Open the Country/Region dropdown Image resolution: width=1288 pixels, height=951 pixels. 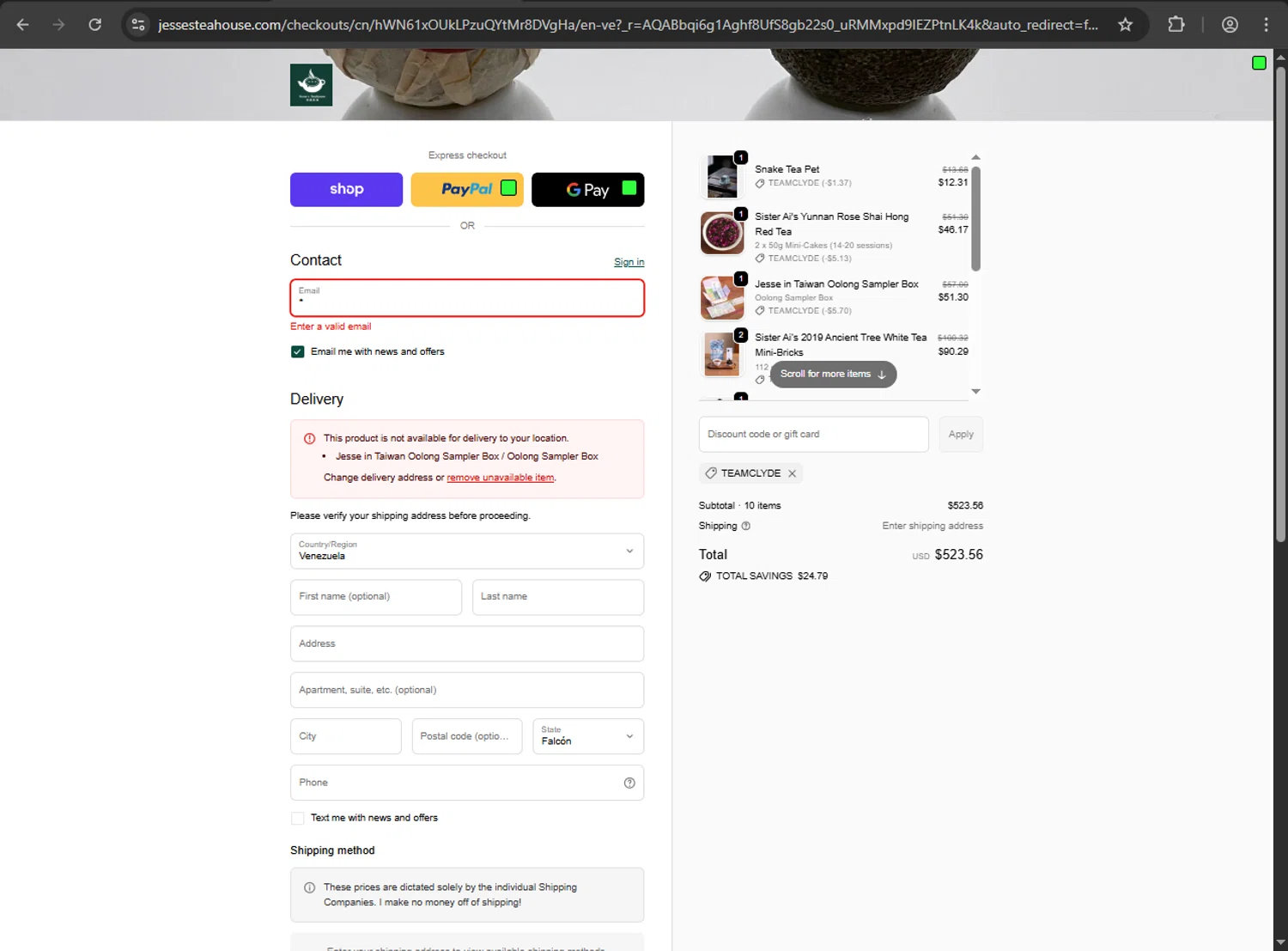(467, 551)
